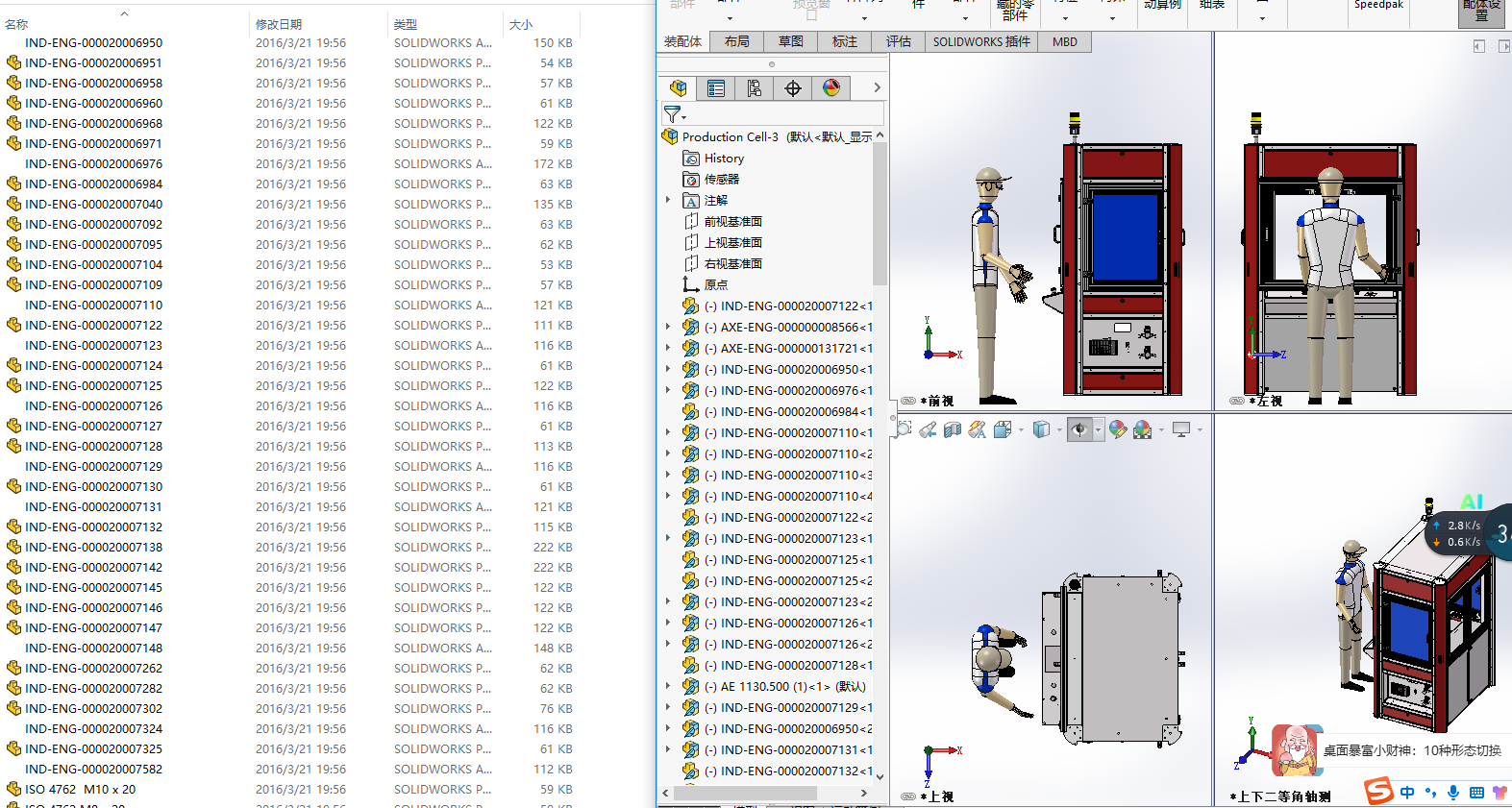
Task: Switch to the 草图 tab
Action: click(791, 41)
